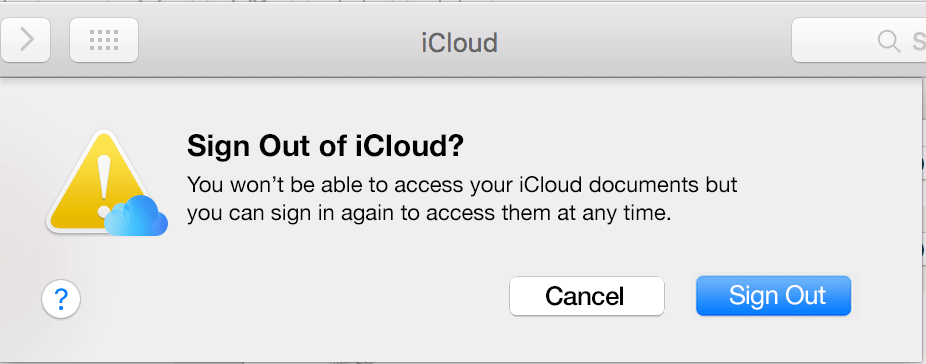Click blank dialog area left of Cancel
The width and height of the screenshot is (926, 364).
click(x=295, y=296)
